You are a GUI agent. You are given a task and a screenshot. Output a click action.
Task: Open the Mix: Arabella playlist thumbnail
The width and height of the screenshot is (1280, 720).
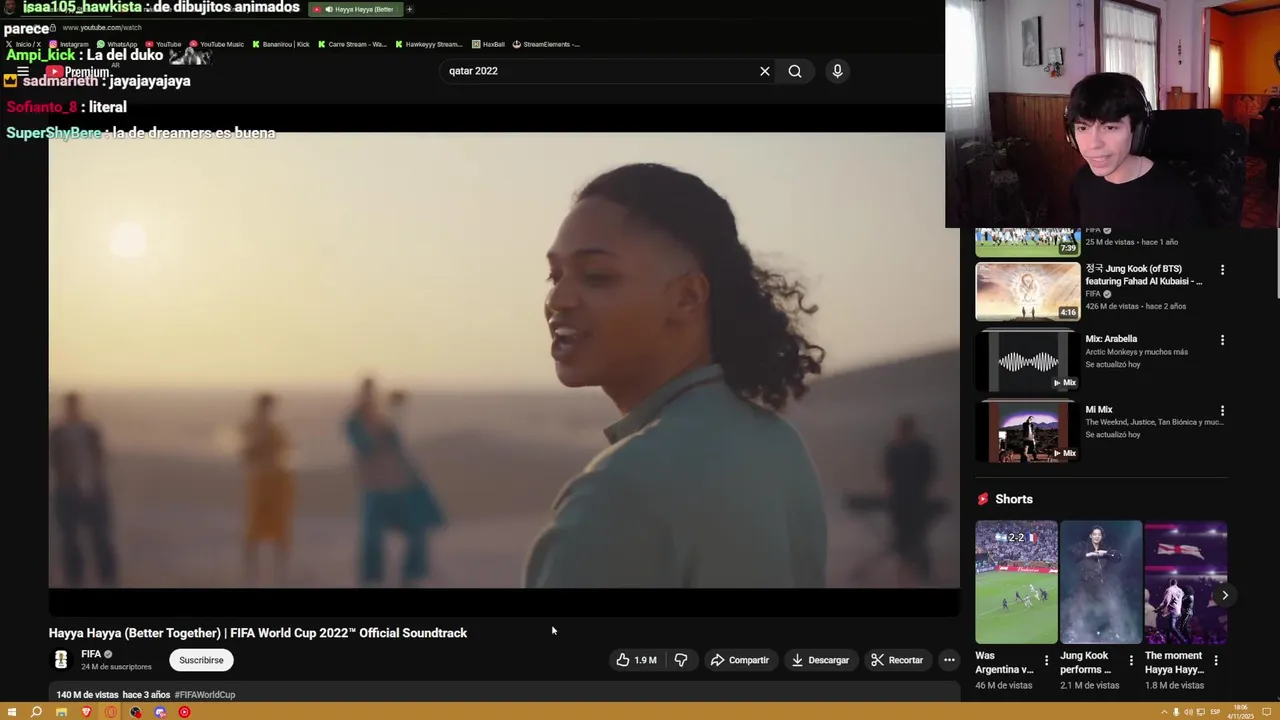(1028, 362)
